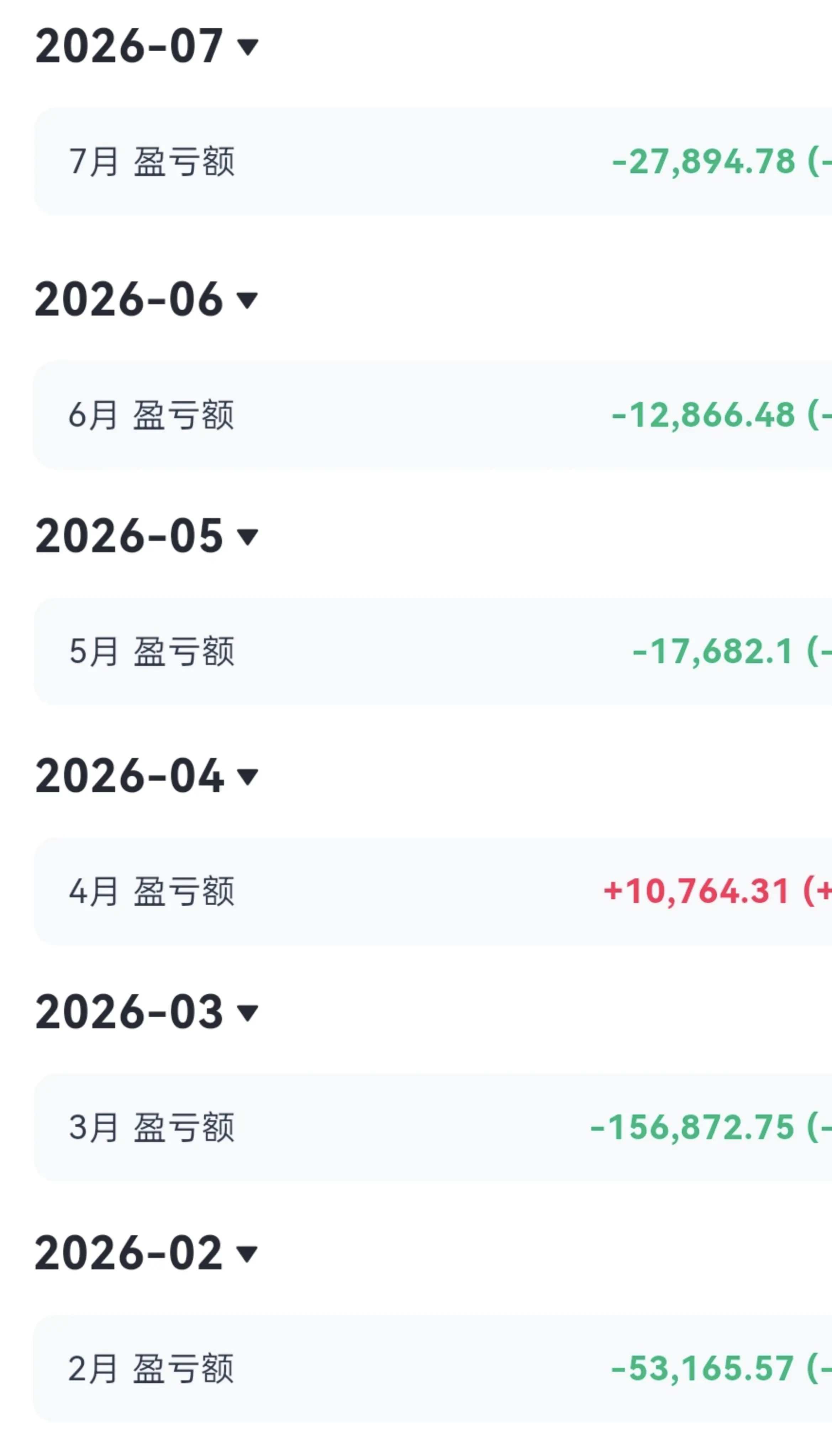
Task: Expand the 2026-02 month dropdown arrow
Action: 247,1254
